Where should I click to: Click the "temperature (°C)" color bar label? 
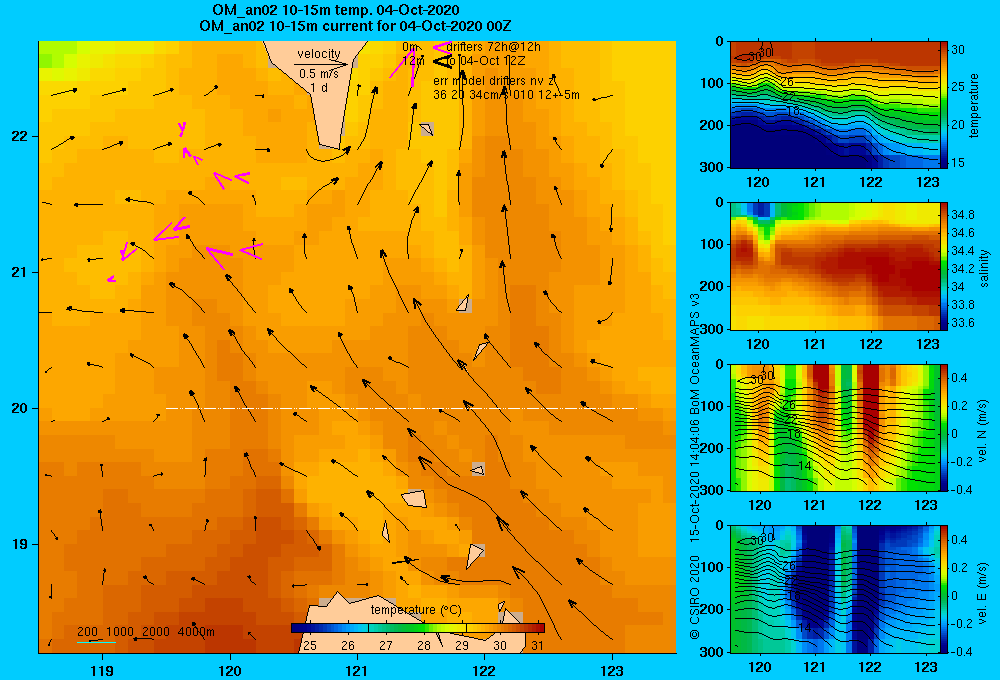(416, 610)
